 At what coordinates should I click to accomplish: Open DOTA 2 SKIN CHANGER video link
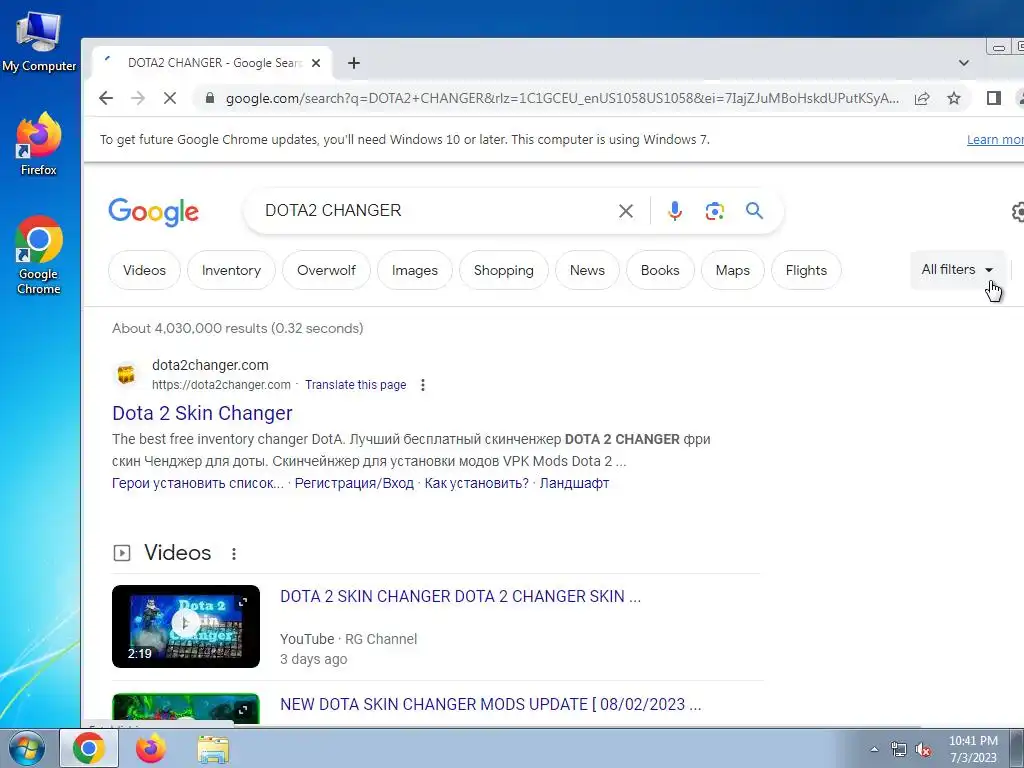(460, 596)
